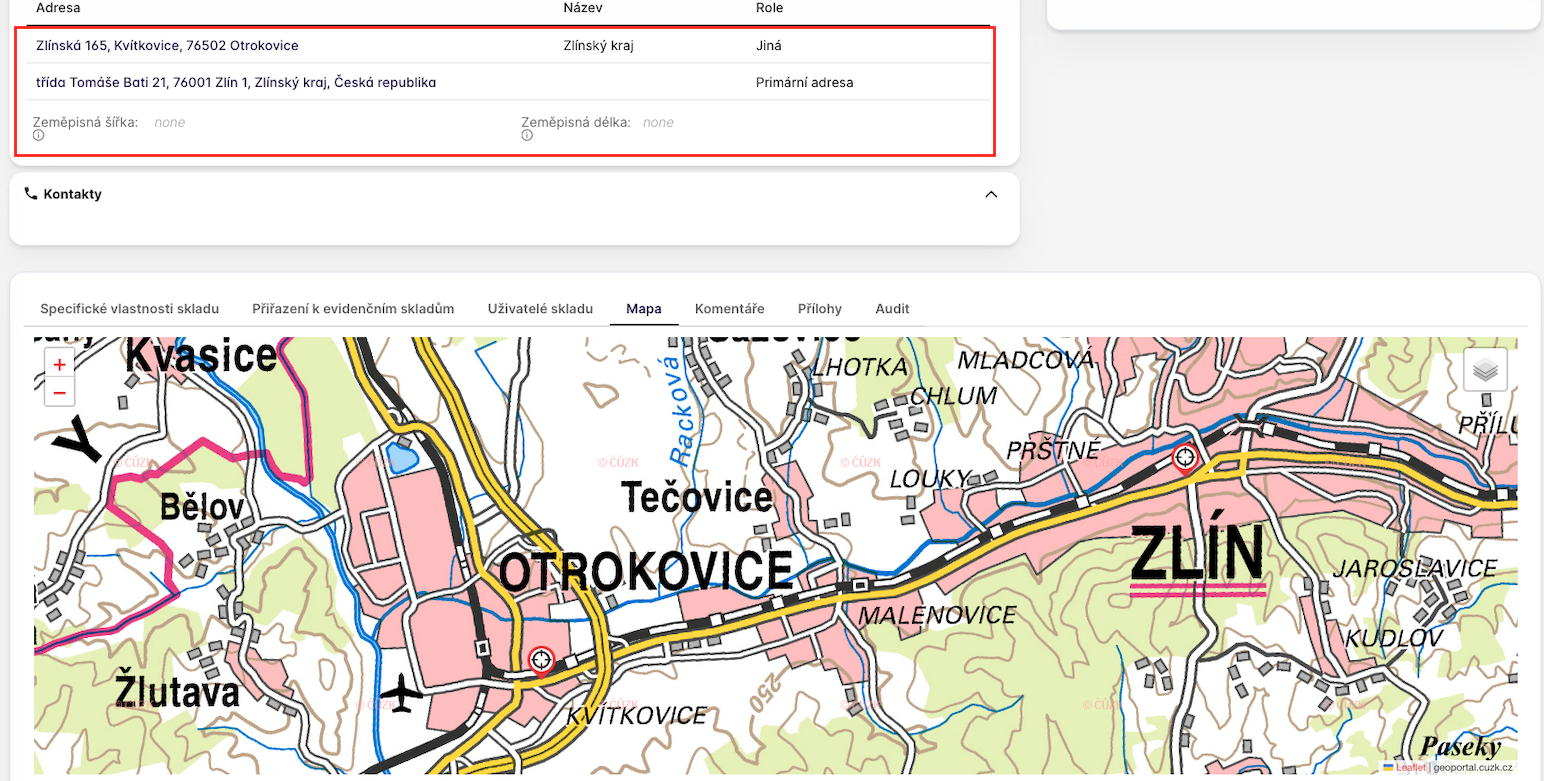Screen dimensions: 1544x781
Task: Open address Zlínská 165, Kvítkovice
Action: click(167, 46)
